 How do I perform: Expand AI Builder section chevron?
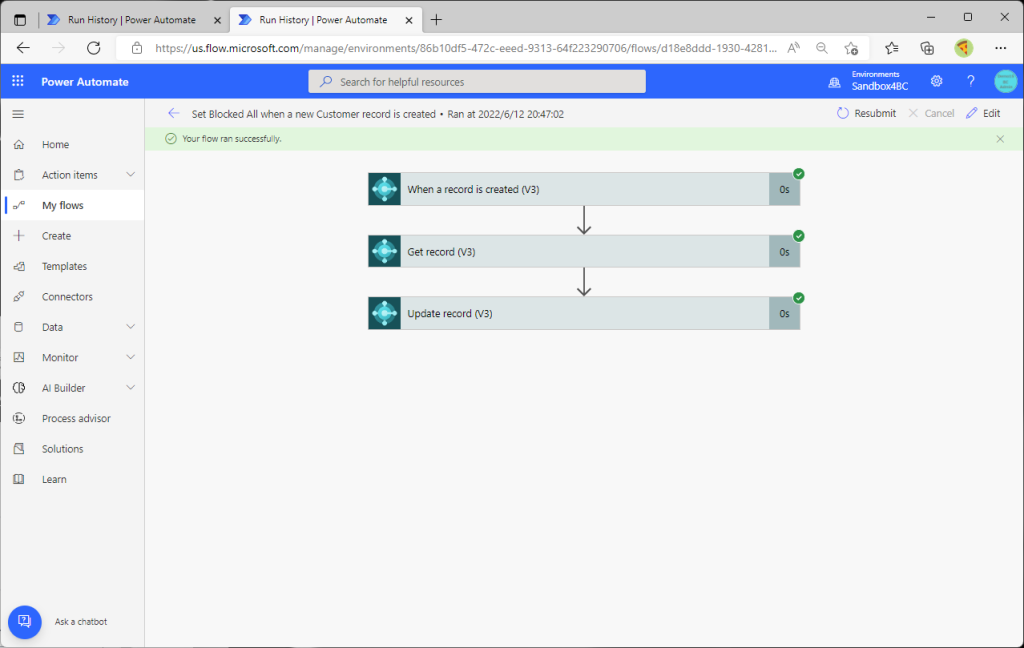tap(131, 387)
